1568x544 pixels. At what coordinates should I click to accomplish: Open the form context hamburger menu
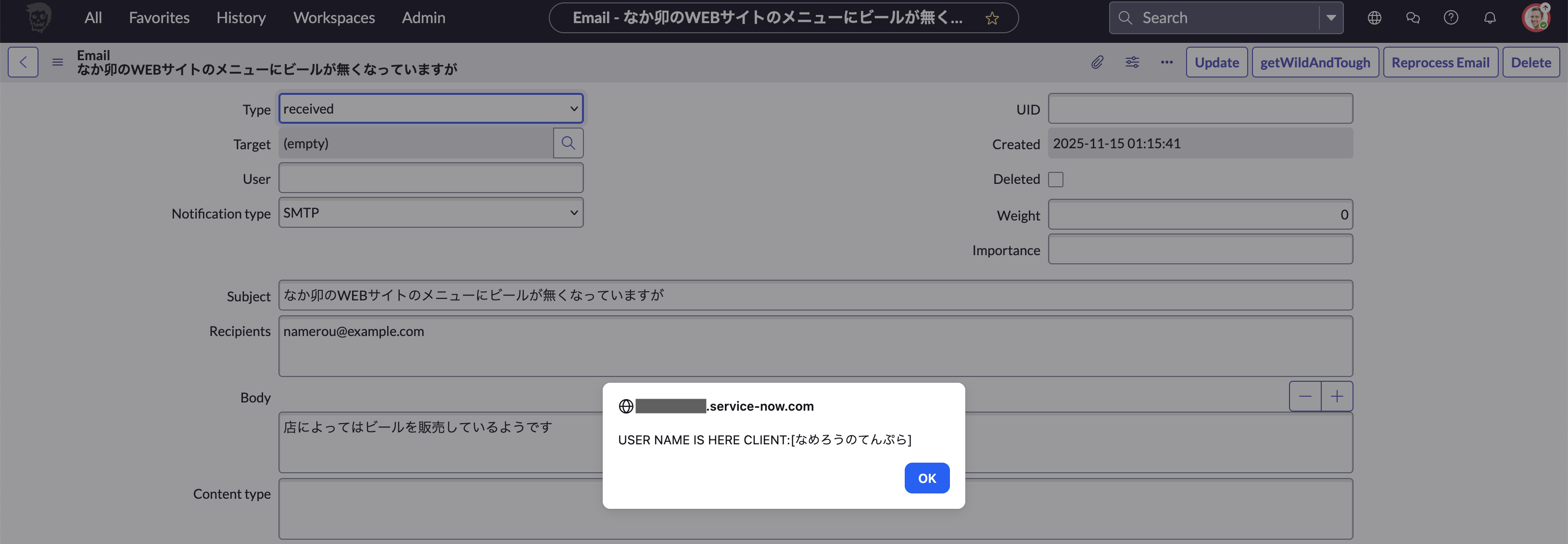58,62
